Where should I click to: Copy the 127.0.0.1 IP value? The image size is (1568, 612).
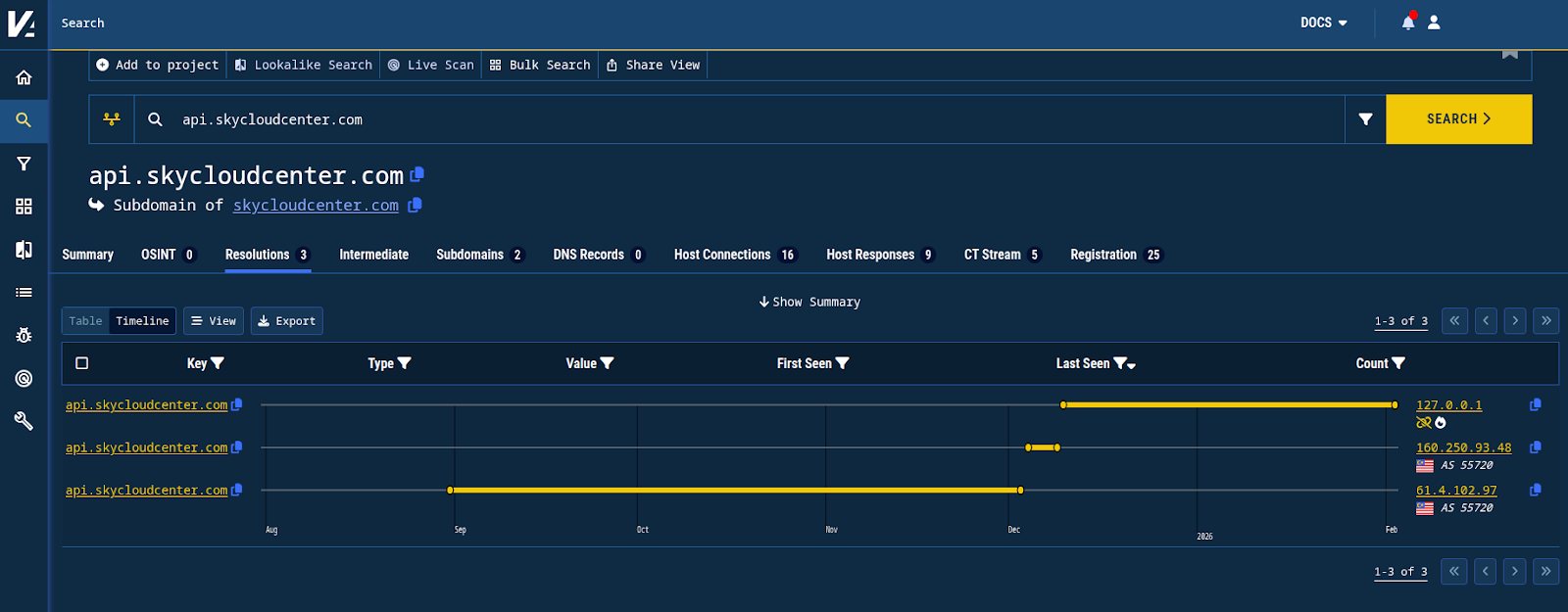1535,404
